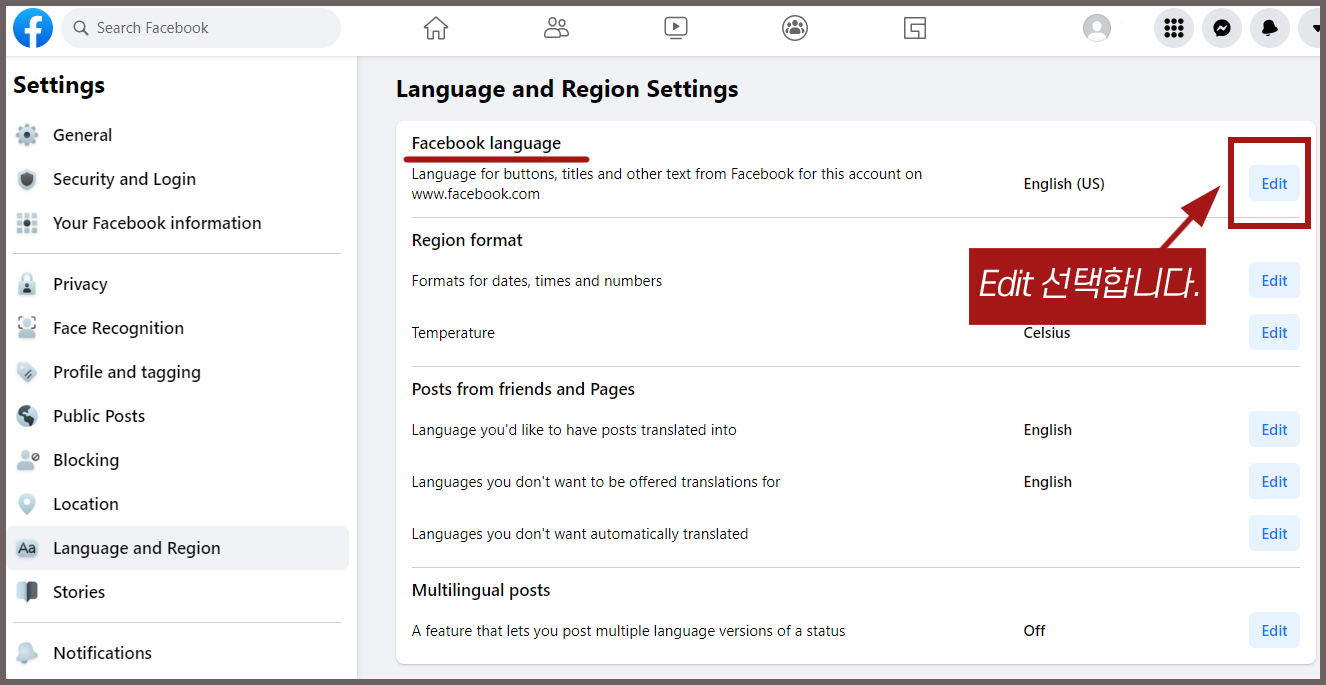
Task: Edit languages not offered translations for
Action: (x=1274, y=482)
